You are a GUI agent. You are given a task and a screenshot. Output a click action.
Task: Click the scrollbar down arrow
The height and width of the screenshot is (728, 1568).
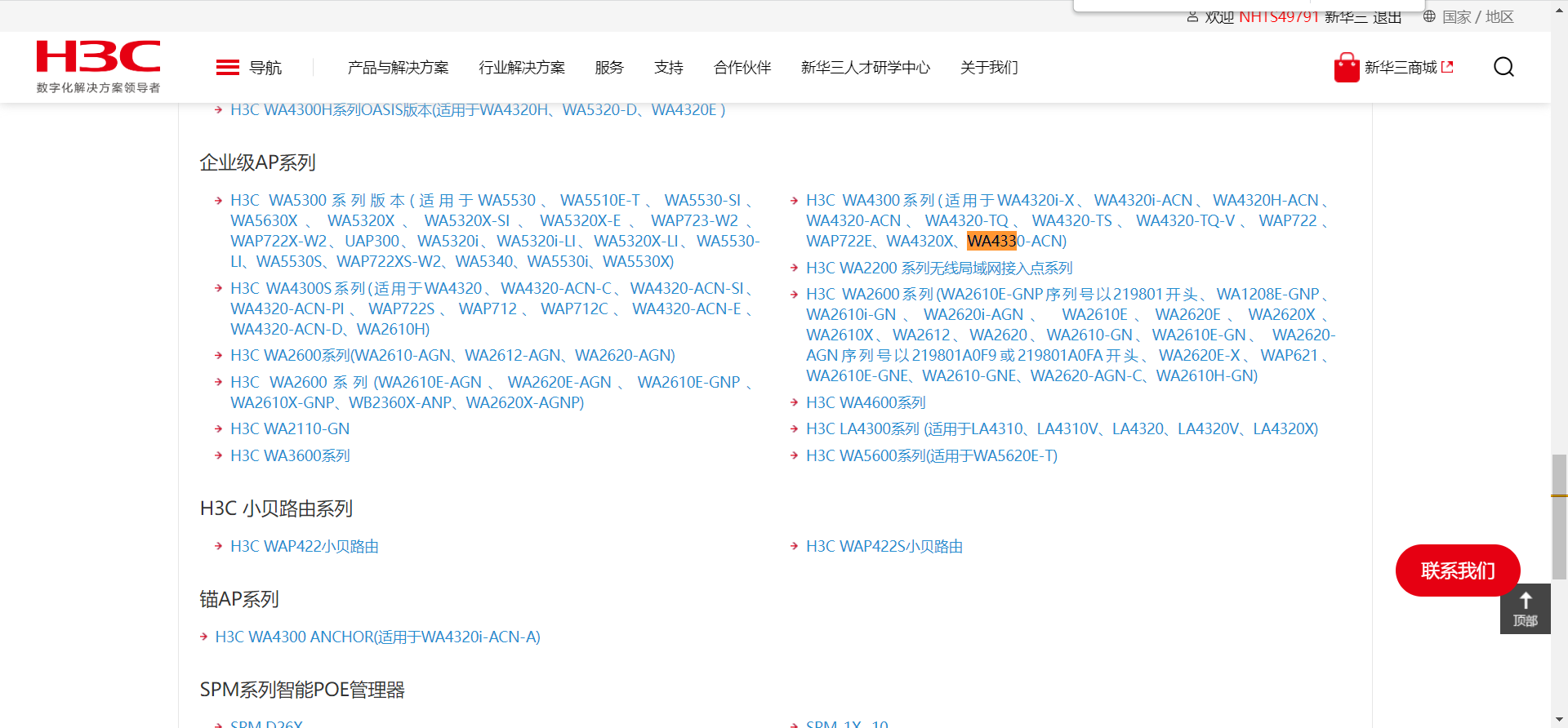click(x=1559, y=720)
